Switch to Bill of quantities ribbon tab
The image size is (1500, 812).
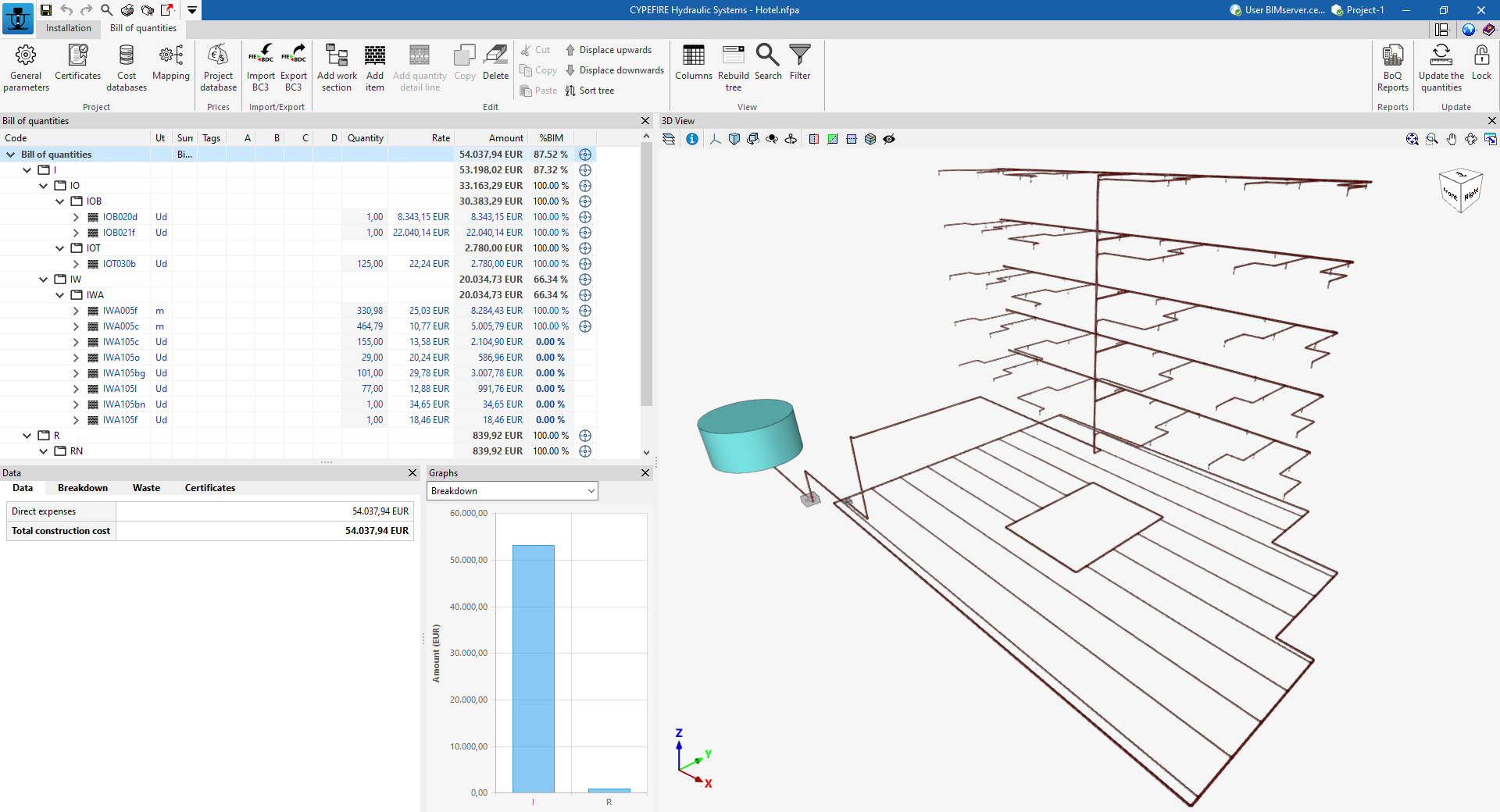143,28
